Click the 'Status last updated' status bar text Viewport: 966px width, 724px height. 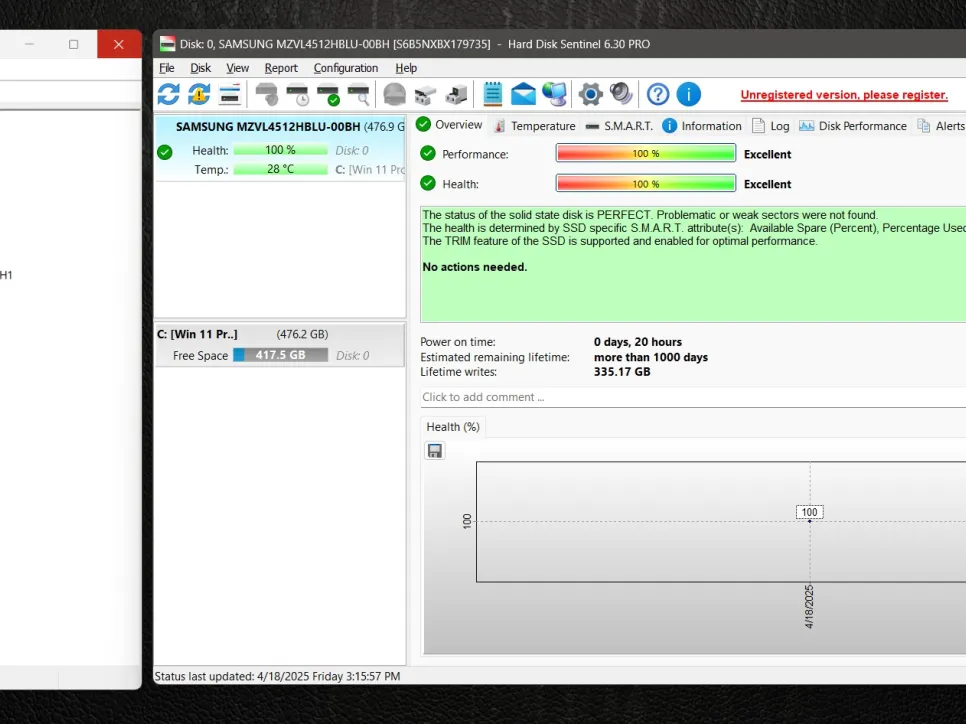[x=277, y=676]
